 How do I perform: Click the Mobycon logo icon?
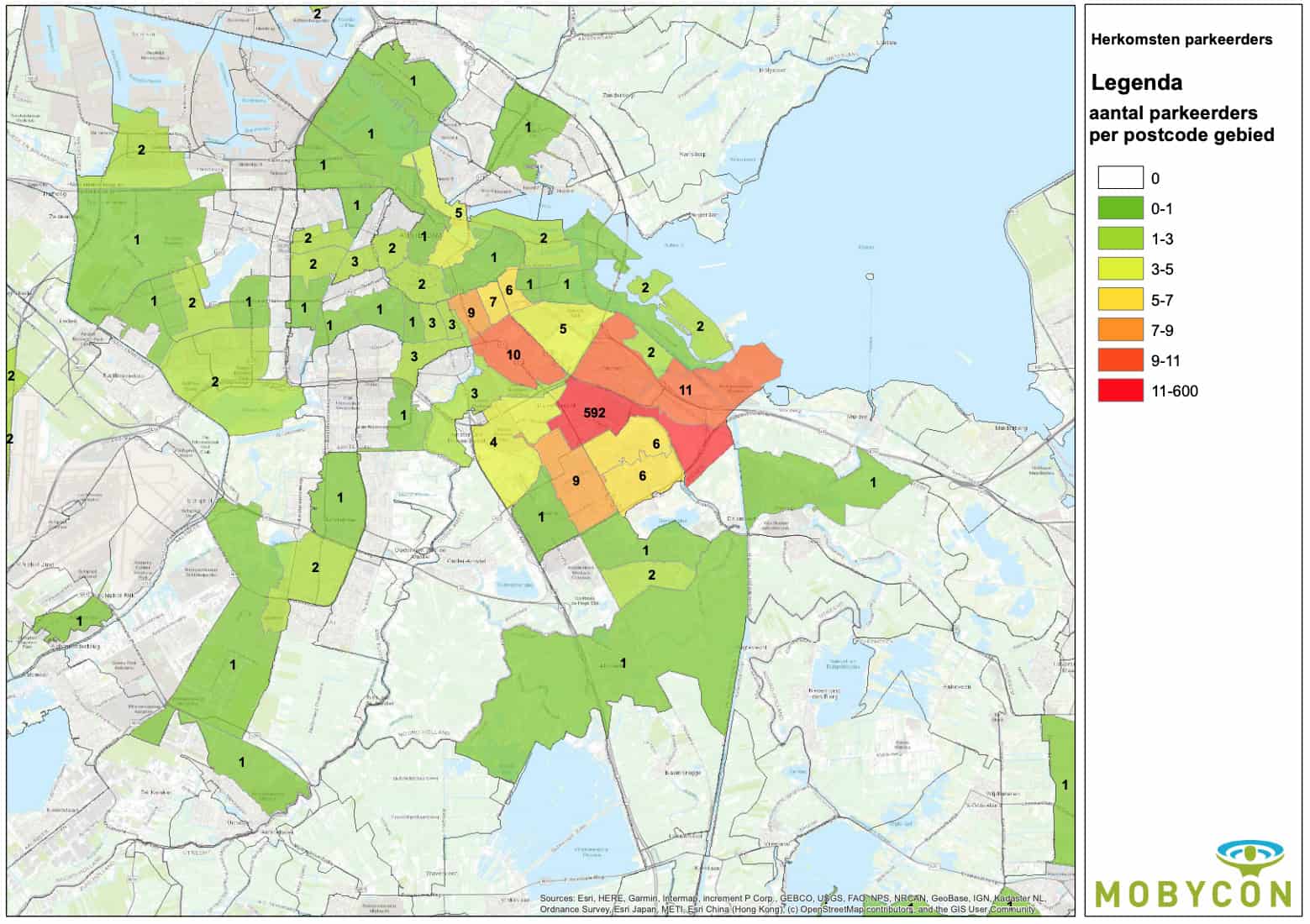click(1248, 858)
